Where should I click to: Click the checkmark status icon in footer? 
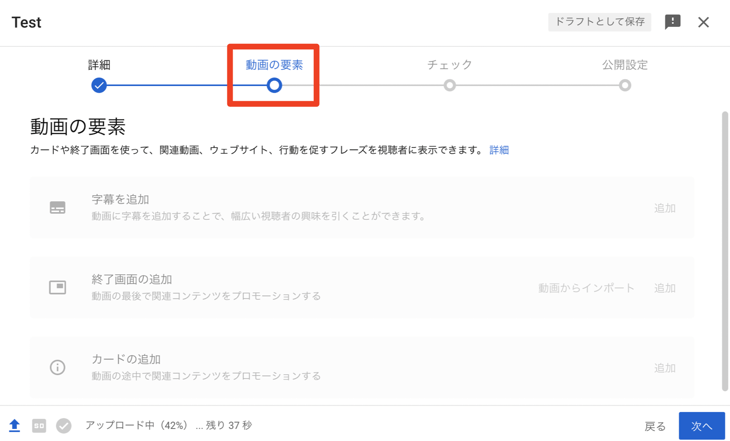coord(64,426)
